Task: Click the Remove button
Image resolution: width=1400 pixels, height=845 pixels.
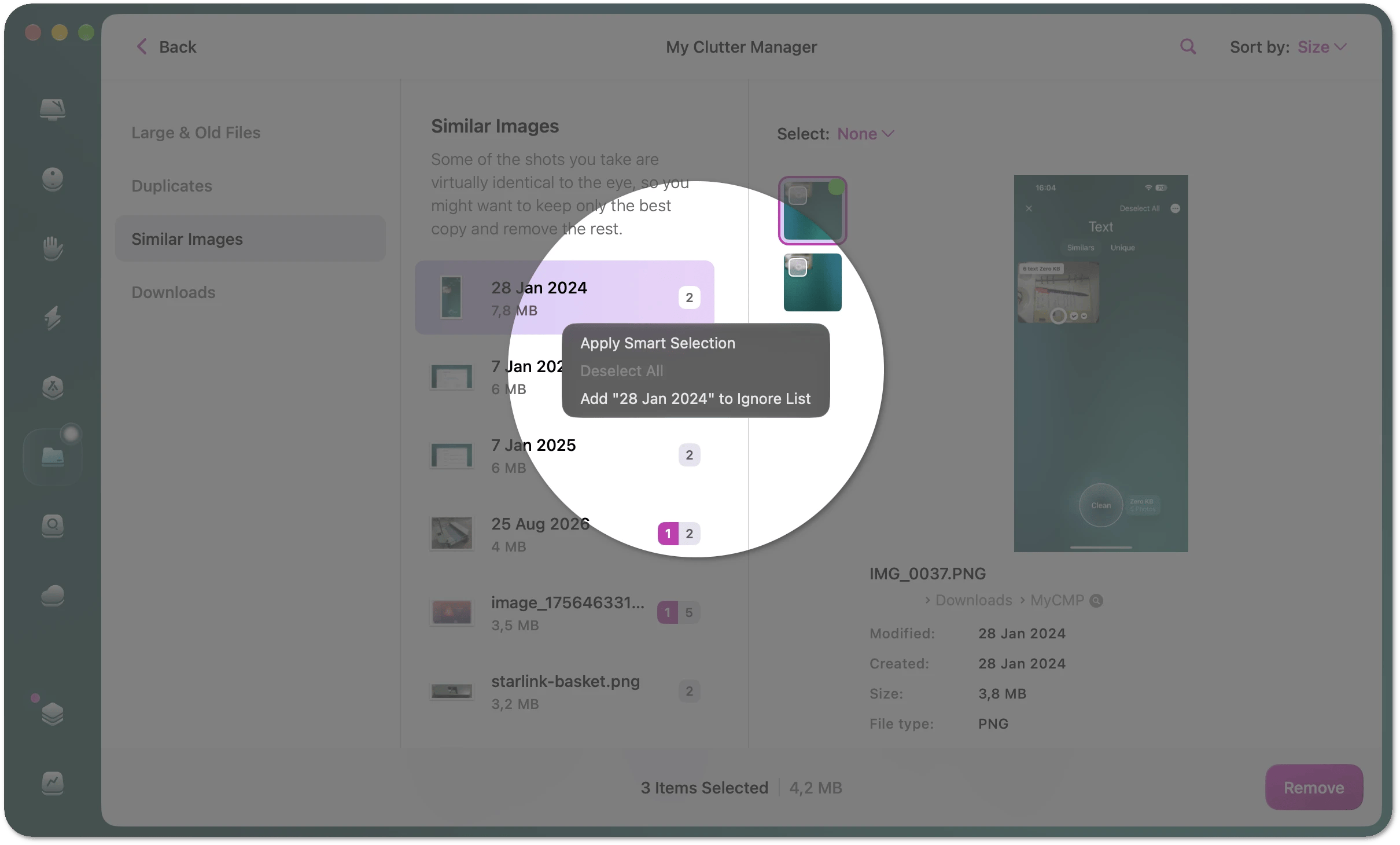Action: point(1314,787)
